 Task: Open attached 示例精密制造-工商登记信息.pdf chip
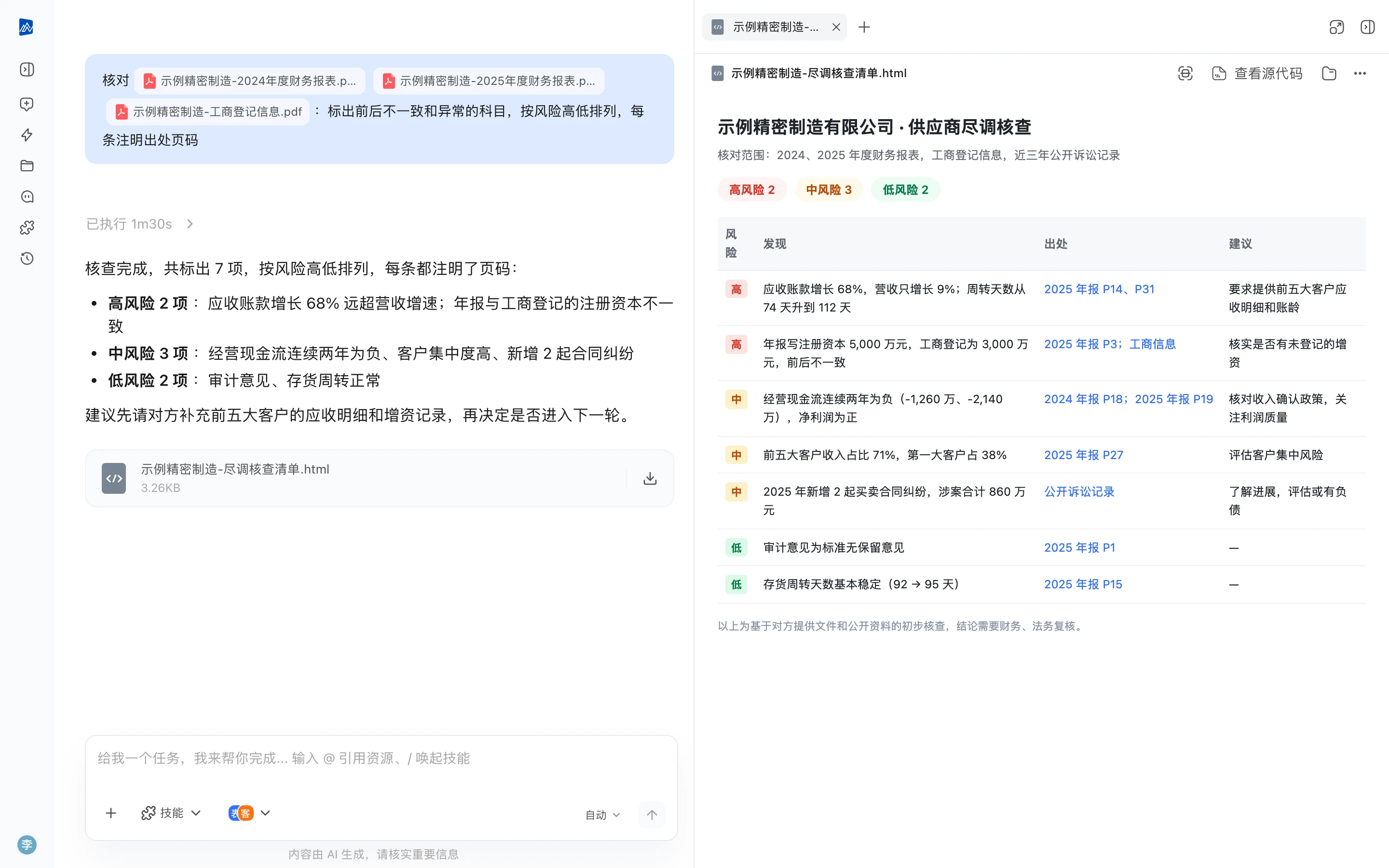click(x=208, y=111)
